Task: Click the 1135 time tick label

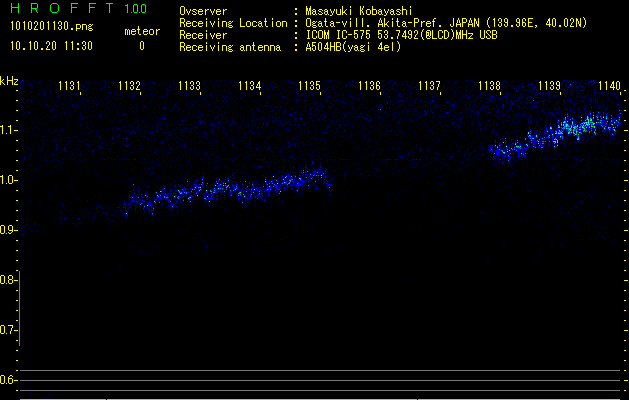Action: (310, 87)
